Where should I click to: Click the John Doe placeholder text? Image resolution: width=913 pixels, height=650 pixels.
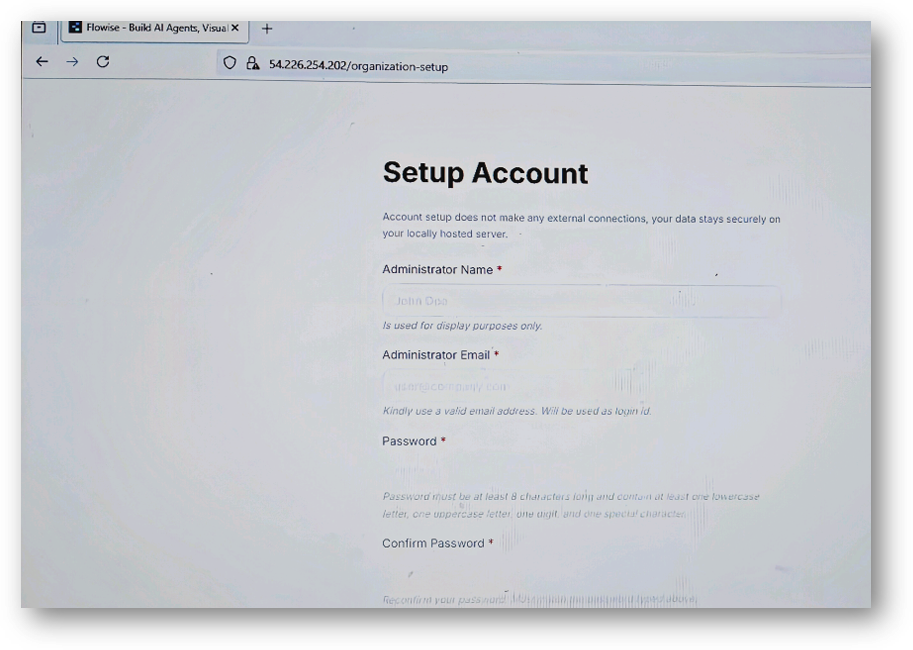[420, 300]
